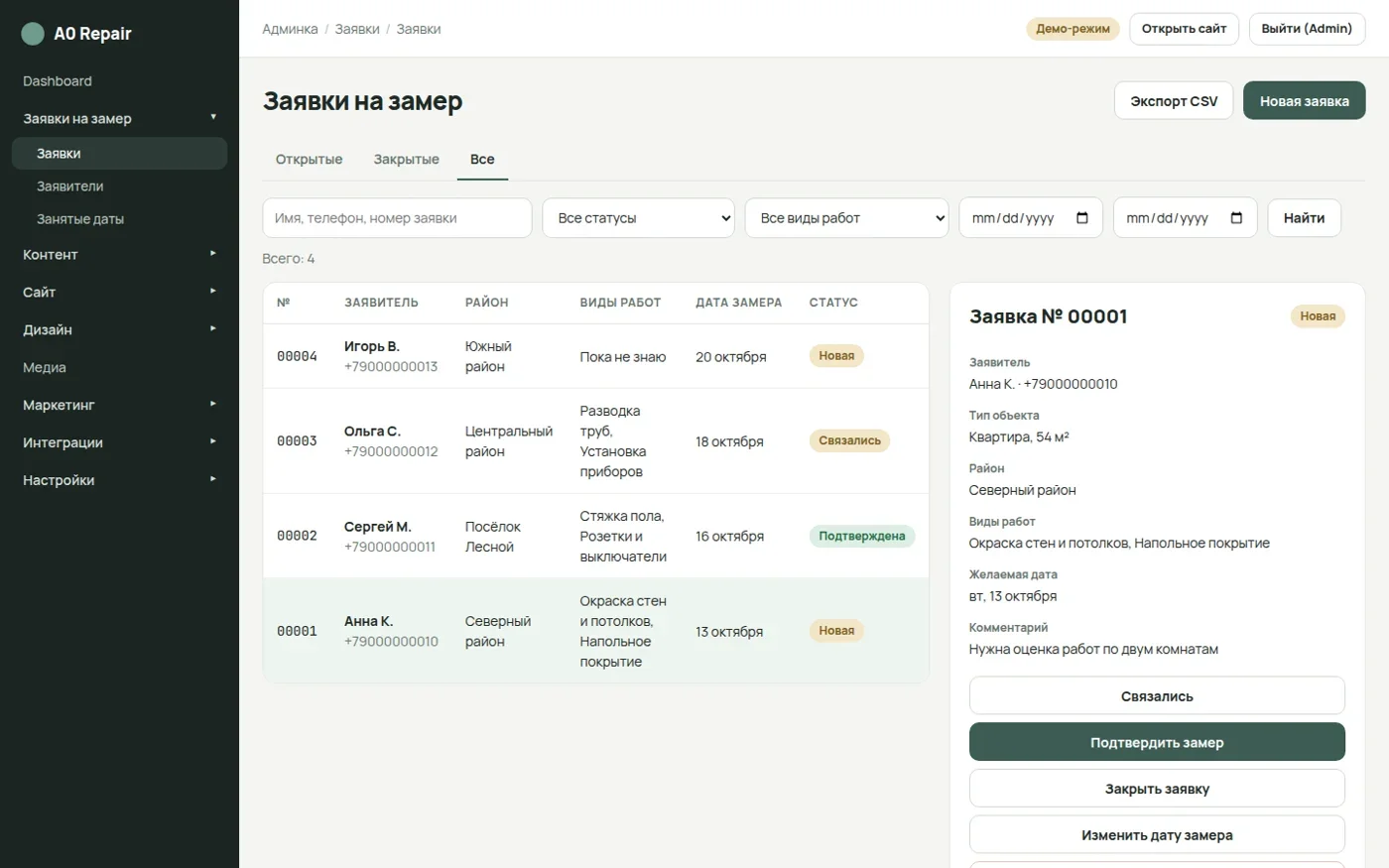Select the Все tab

(x=482, y=160)
